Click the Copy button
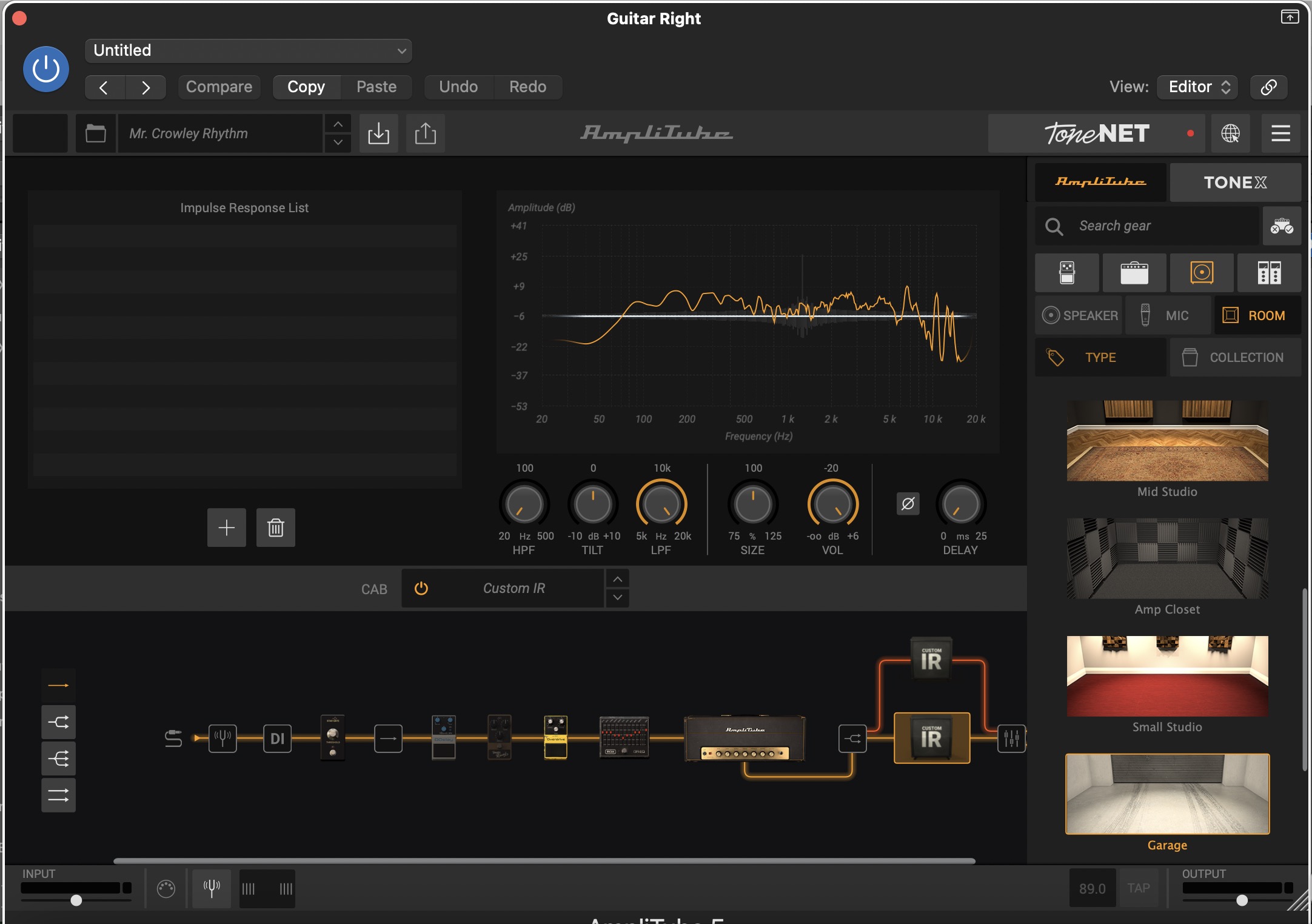The image size is (1312, 924). coord(306,87)
